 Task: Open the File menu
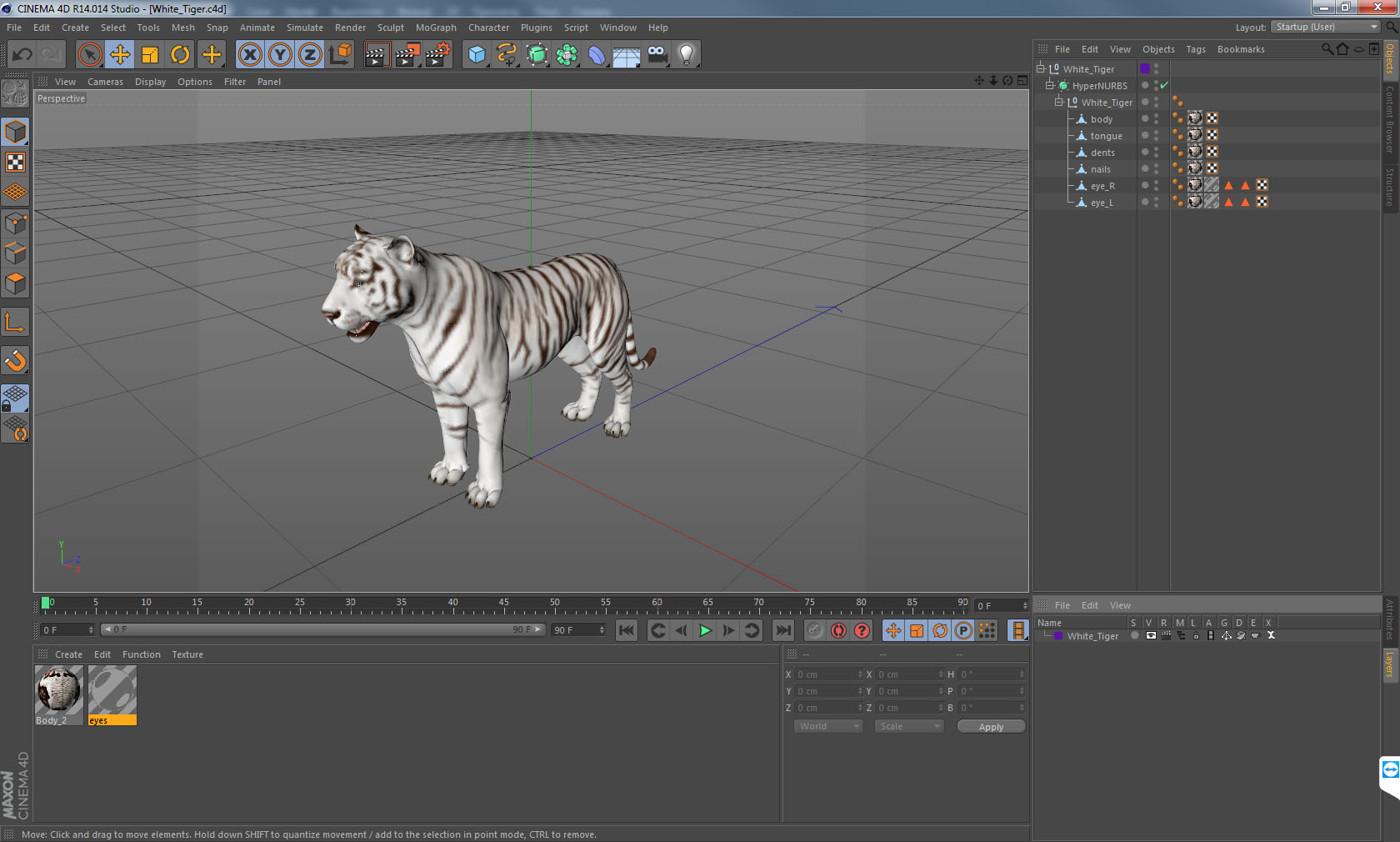pyautogui.click(x=14, y=28)
